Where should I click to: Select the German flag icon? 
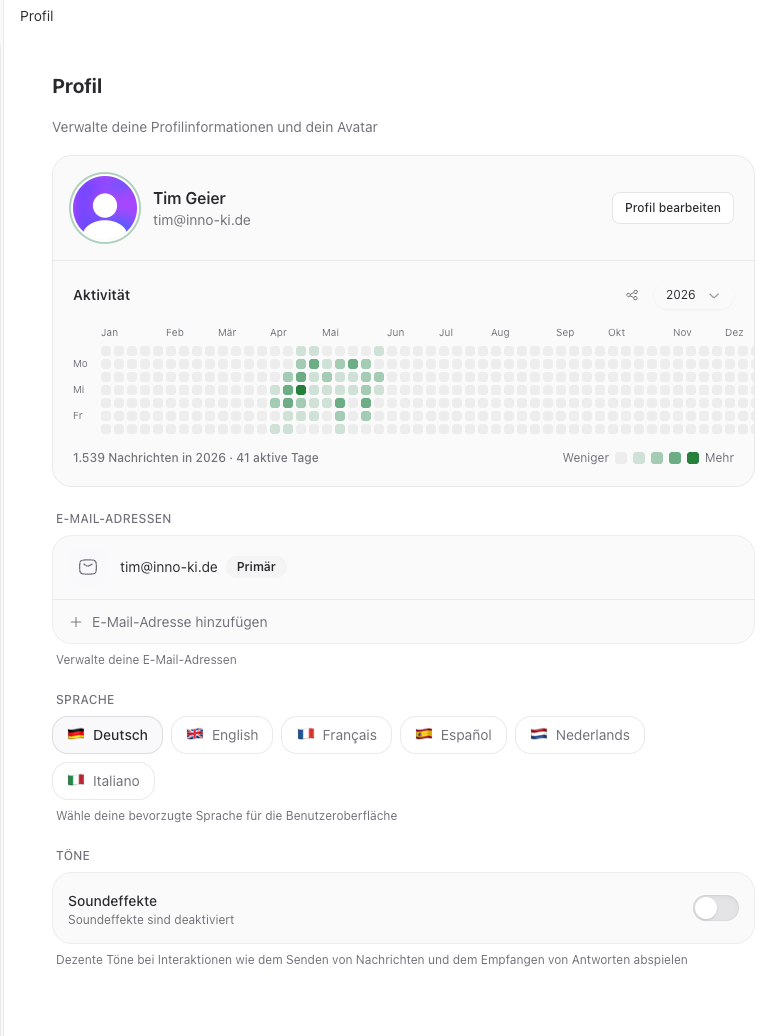click(76, 734)
